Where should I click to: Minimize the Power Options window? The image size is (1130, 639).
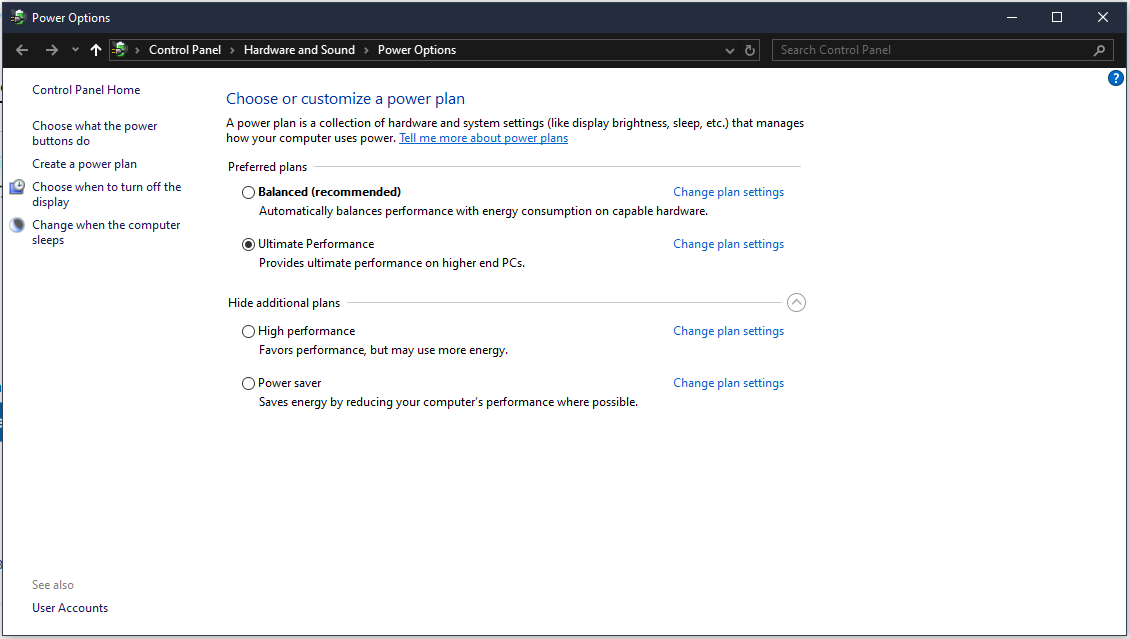1012,17
